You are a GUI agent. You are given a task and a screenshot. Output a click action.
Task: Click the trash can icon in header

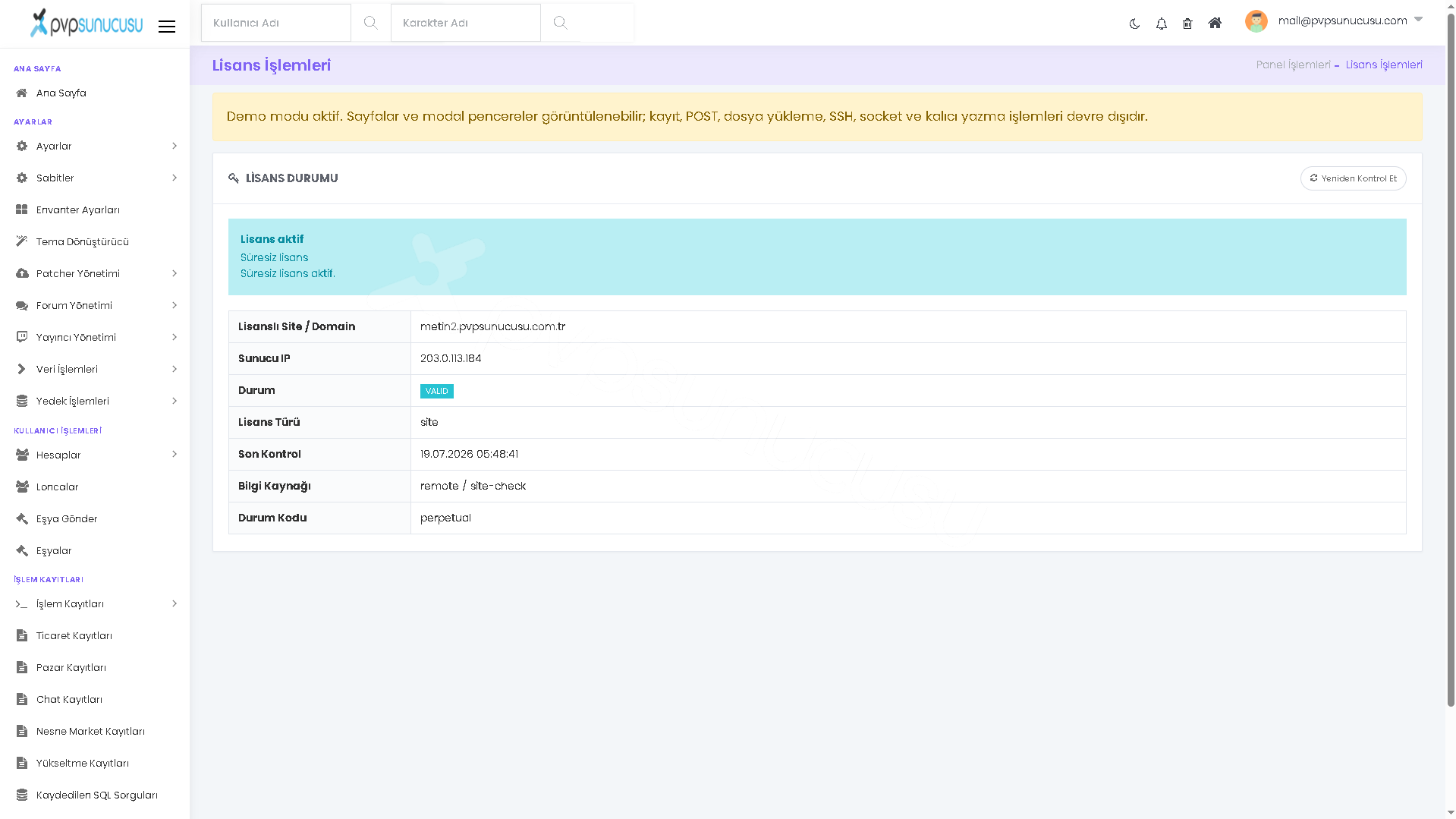coord(1187,24)
